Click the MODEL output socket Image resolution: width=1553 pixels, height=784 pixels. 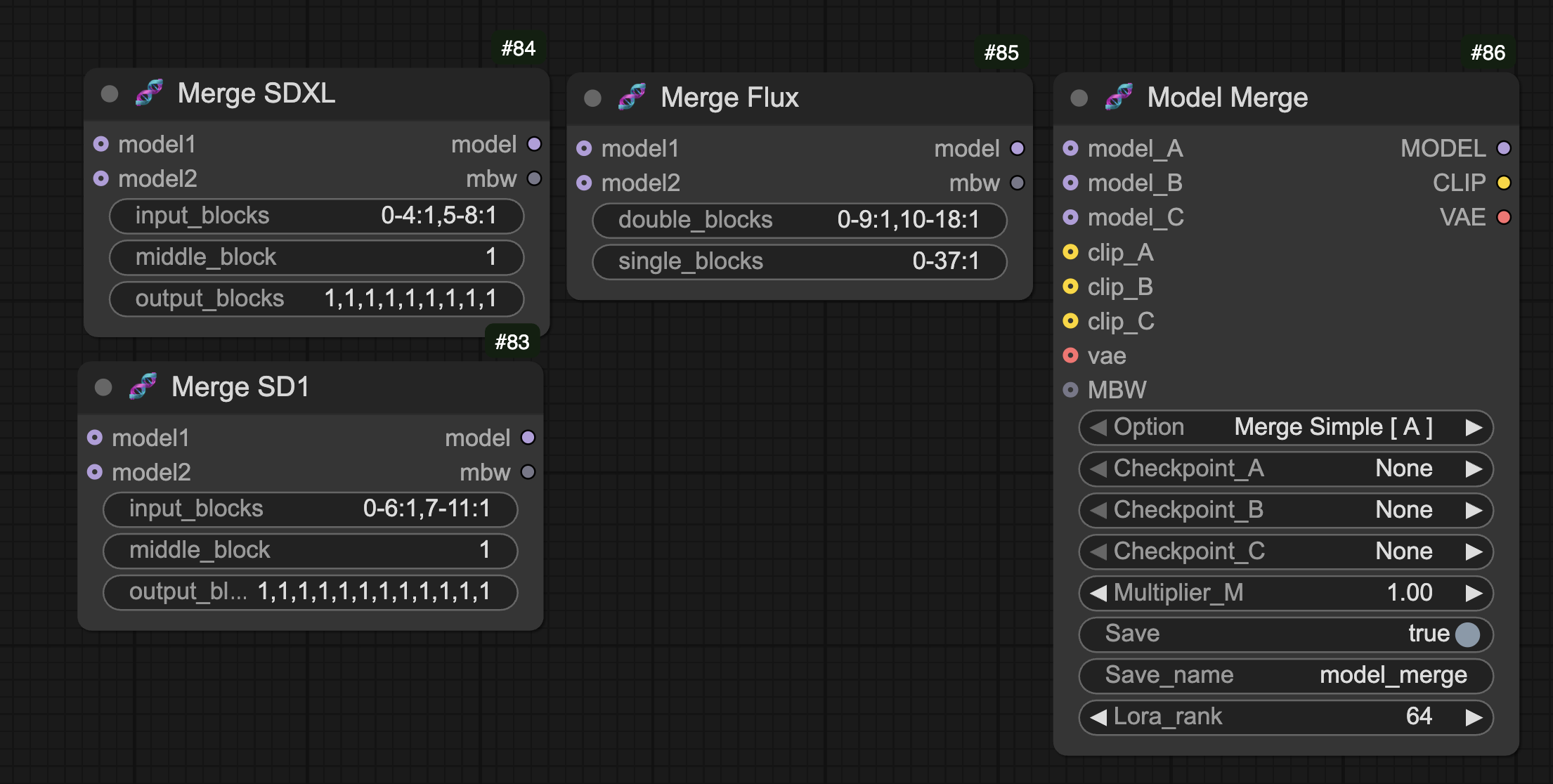coord(1504,148)
